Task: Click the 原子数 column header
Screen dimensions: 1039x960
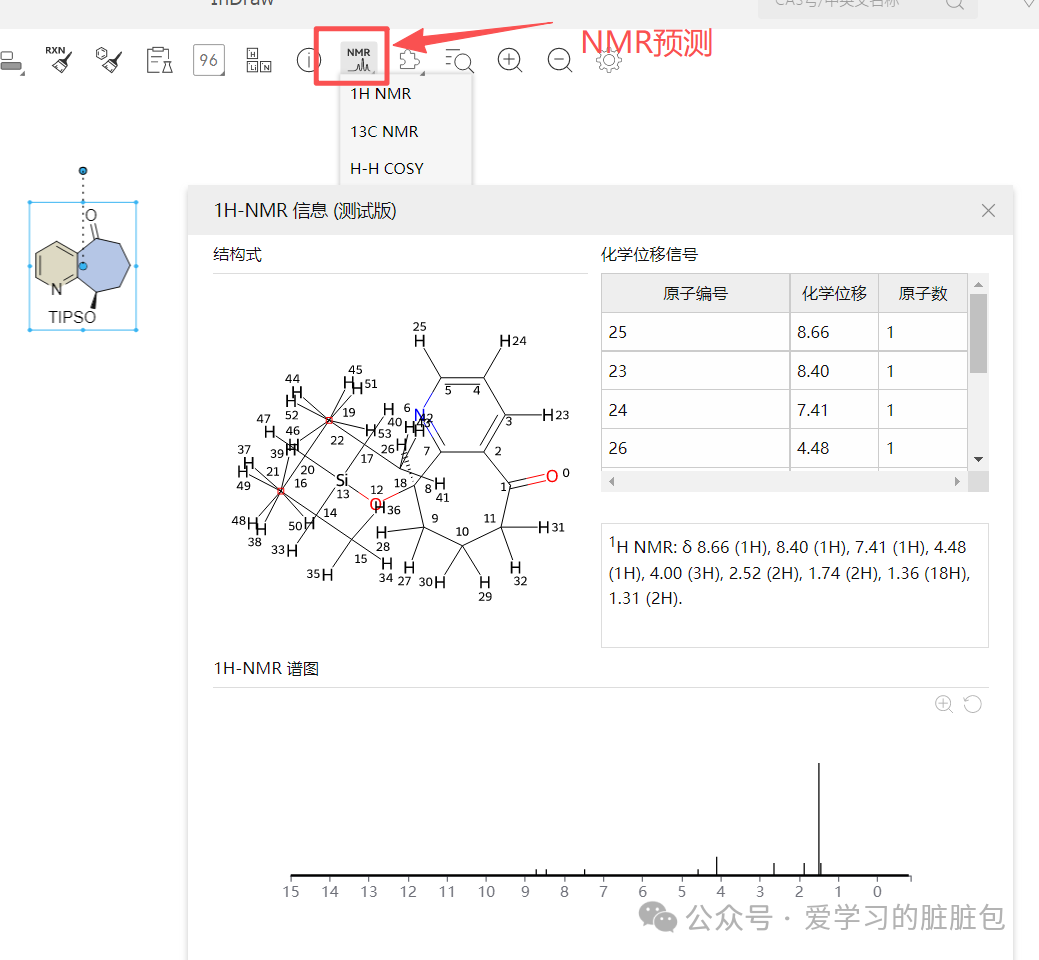Action: 923,293
